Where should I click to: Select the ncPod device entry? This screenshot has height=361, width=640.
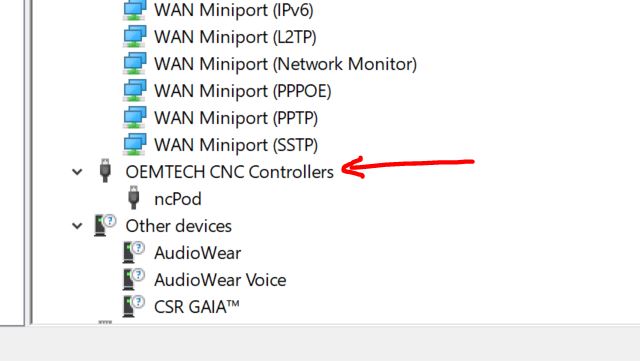[x=178, y=199]
